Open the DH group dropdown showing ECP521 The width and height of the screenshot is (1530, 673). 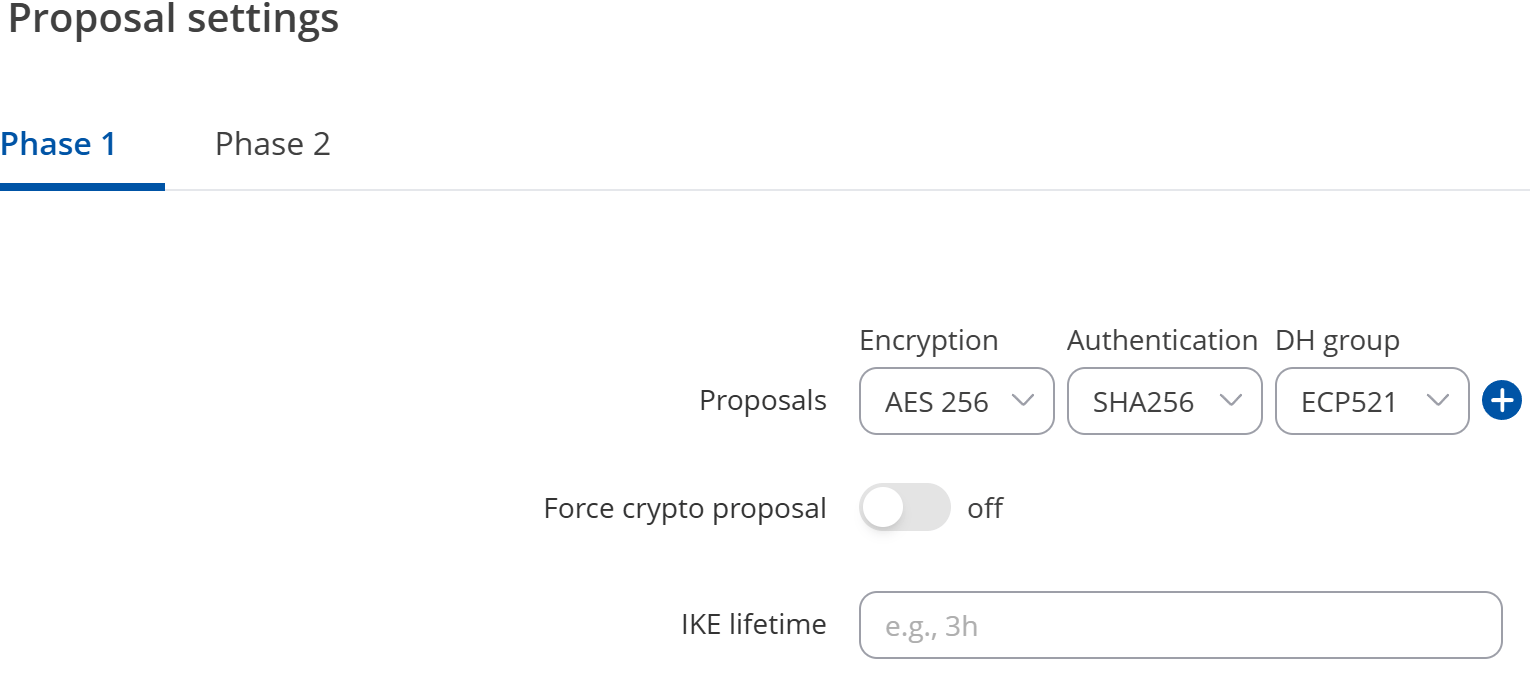[1371, 401]
